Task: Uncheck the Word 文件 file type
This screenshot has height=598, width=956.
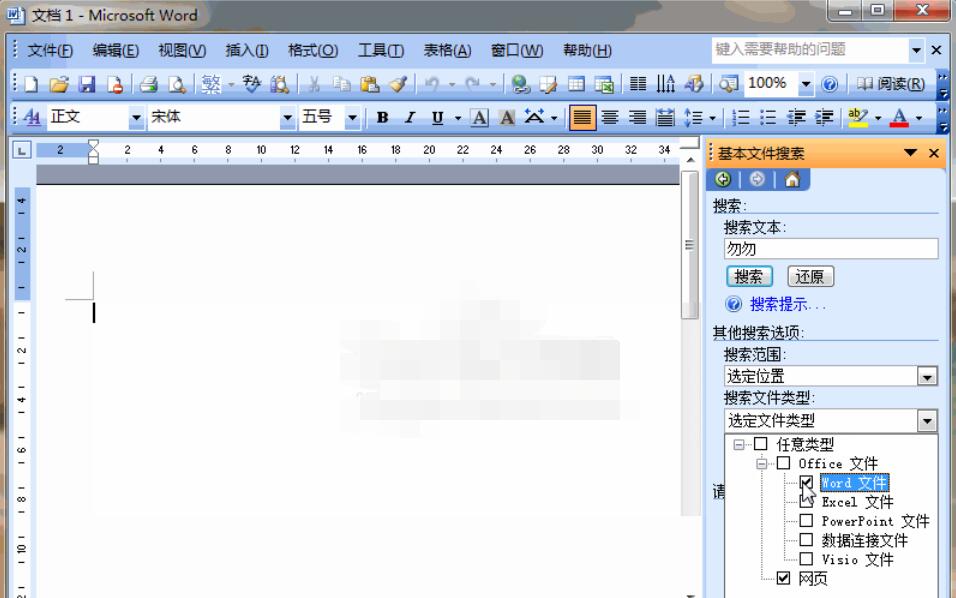Action: click(x=806, y=483)
